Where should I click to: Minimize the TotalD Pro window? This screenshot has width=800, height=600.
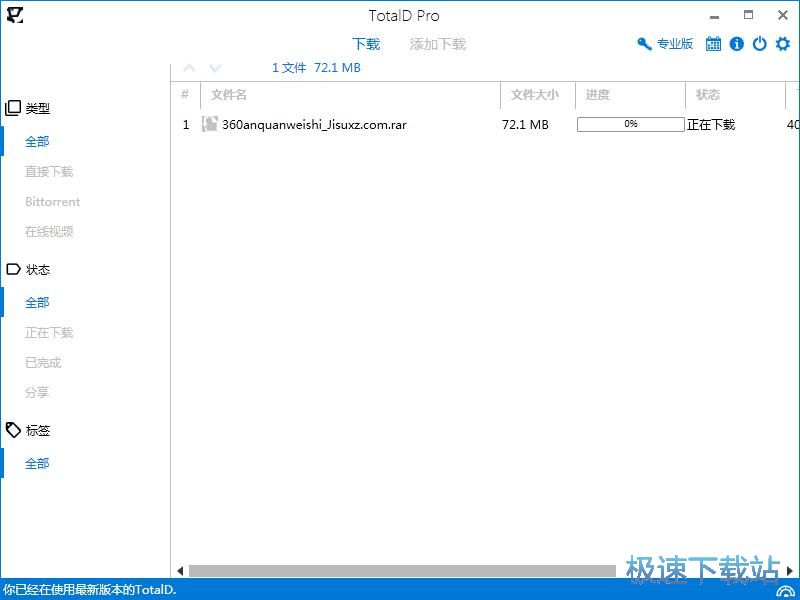(x=714, y=17)
